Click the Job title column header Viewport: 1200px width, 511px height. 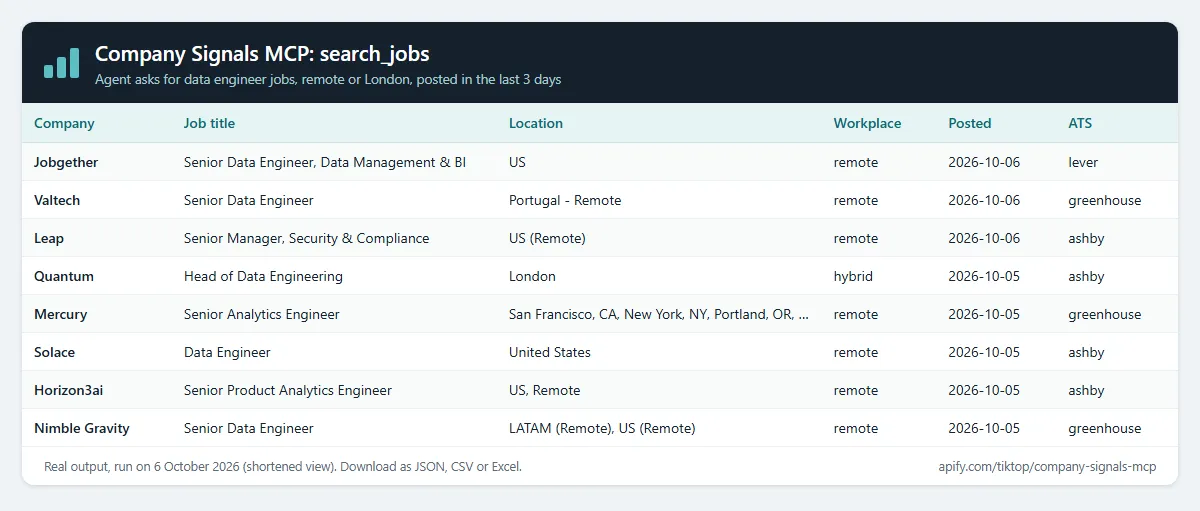click(209, 124)
